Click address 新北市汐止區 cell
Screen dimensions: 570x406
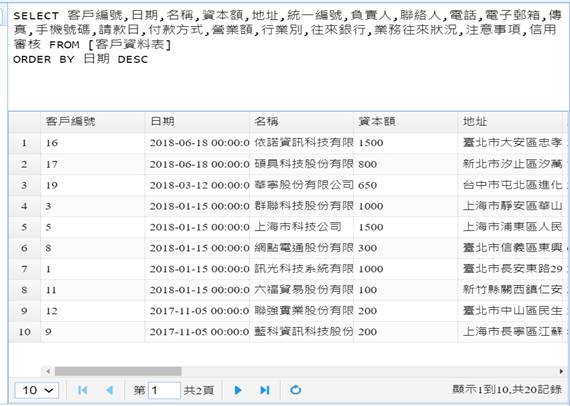click(x=510, y=164)
